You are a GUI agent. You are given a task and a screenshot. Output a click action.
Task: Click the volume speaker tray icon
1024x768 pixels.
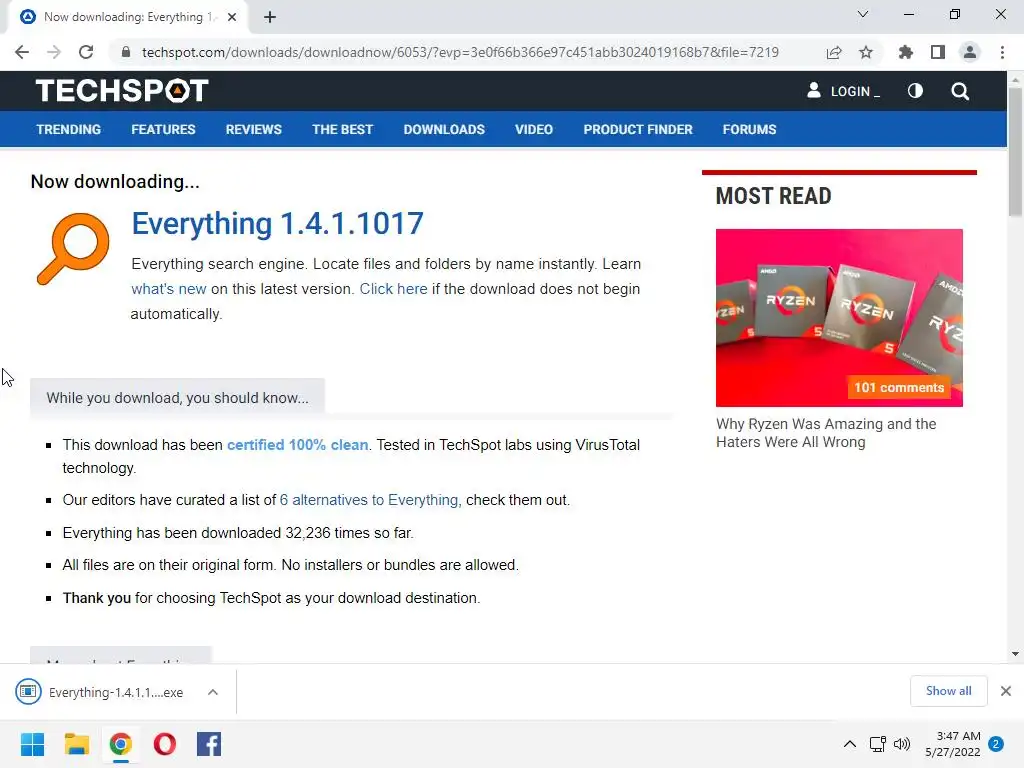coord(902,744)
